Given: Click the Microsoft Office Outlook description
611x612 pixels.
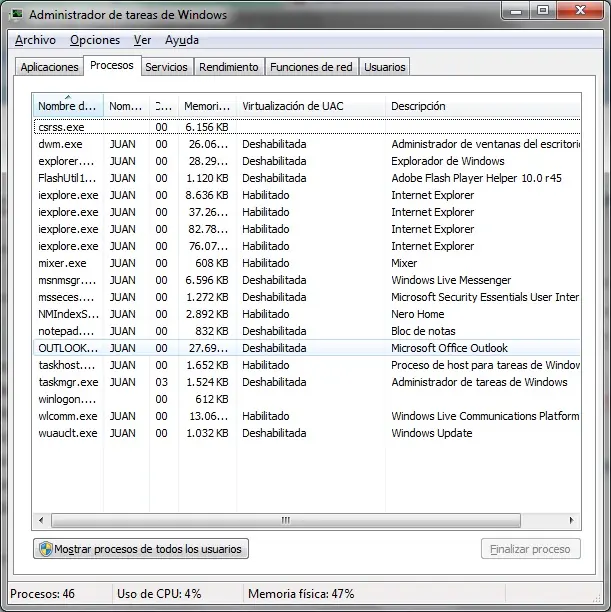Looking at the screenshot, I should (x=449, y=348).
